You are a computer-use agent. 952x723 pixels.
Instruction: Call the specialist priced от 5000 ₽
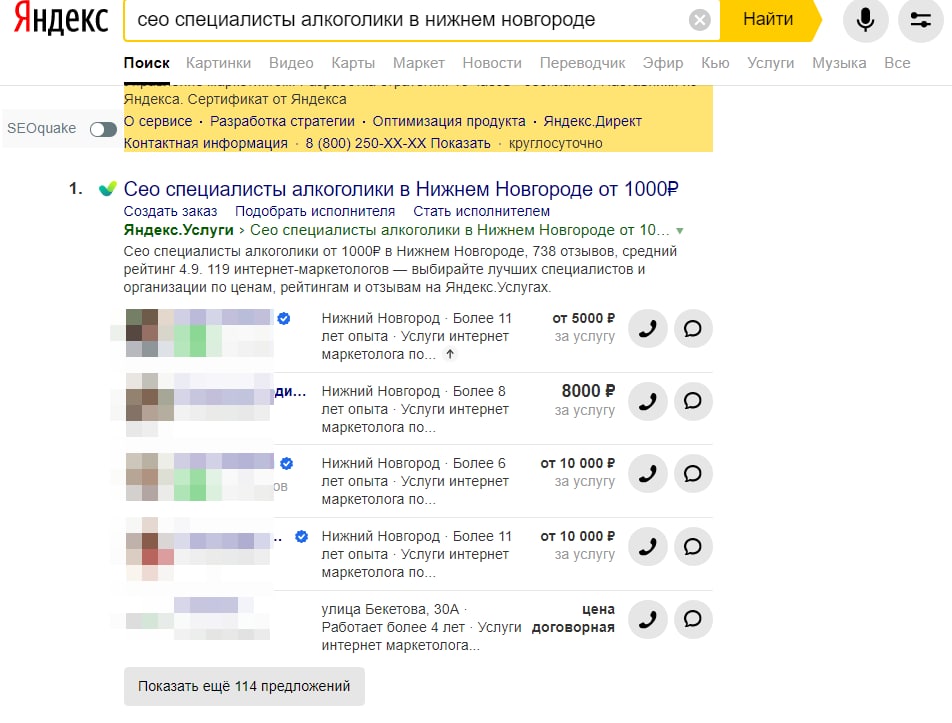click(x=648, y=329)
